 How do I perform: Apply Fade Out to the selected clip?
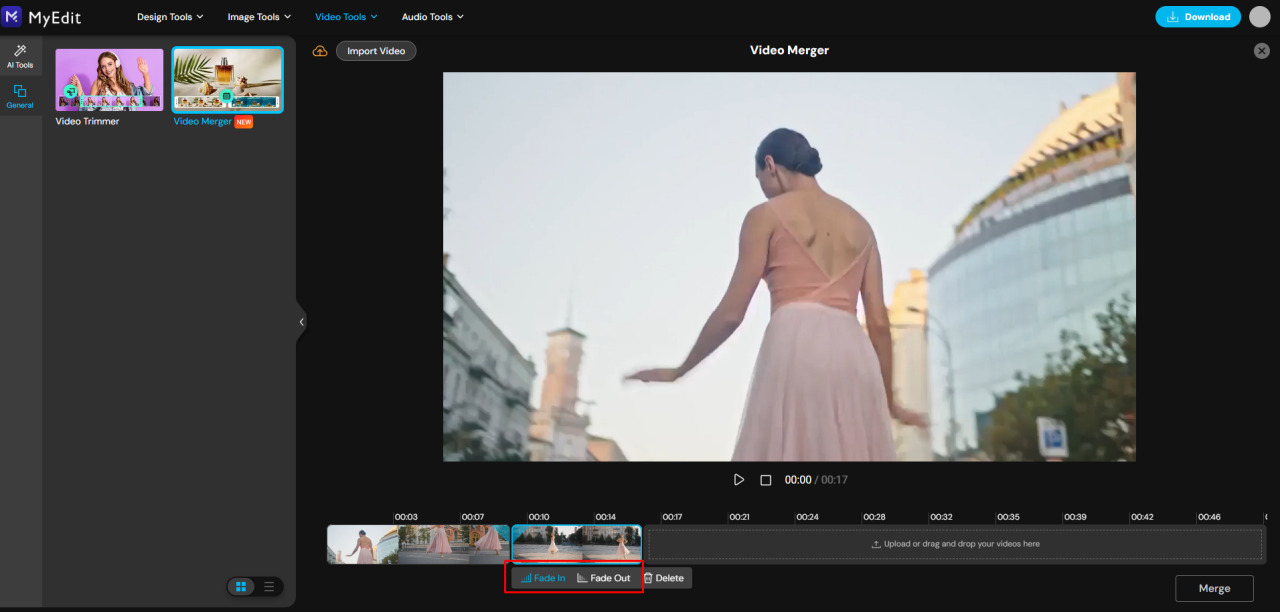coord(604,577)
